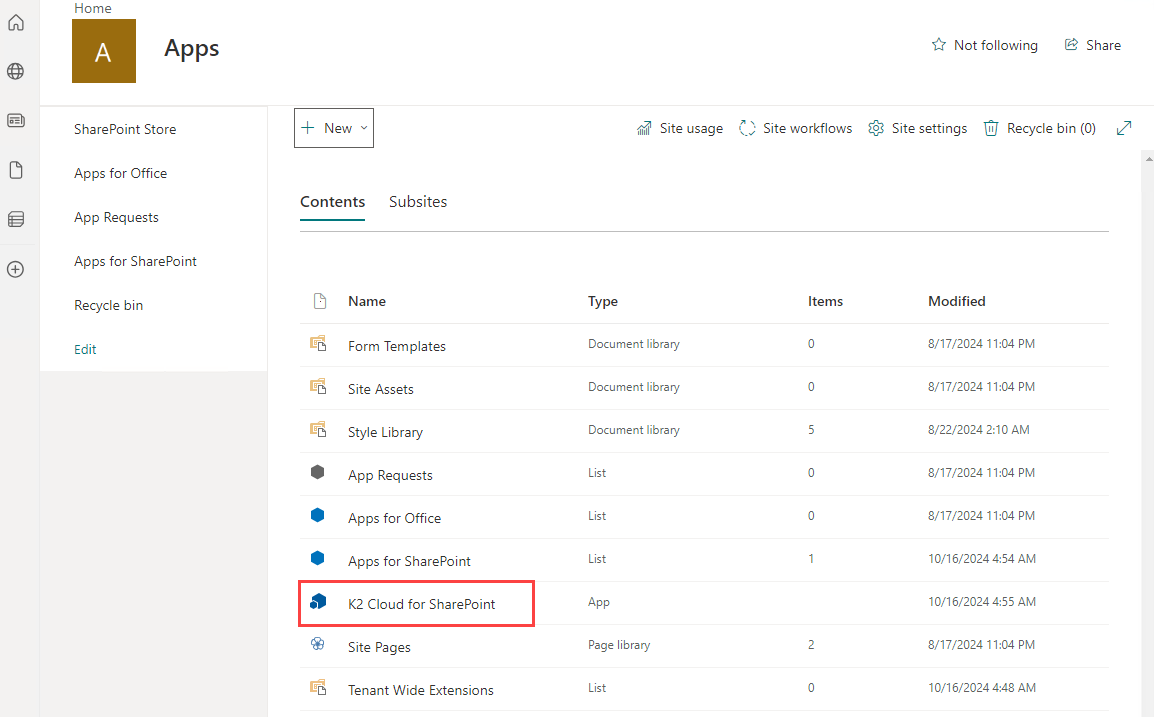Click the Edit navigation link
Viewport: 1154px width, 717px height.
[x=85, y=349]
